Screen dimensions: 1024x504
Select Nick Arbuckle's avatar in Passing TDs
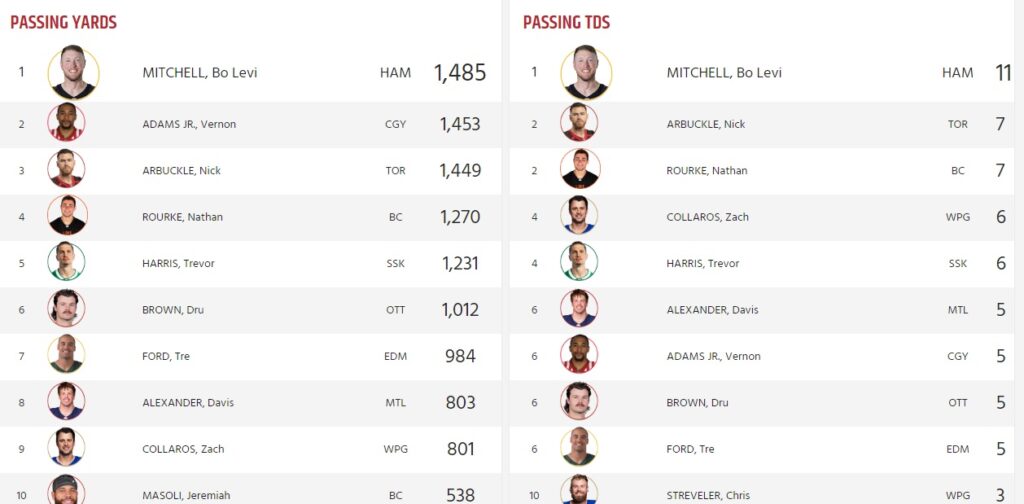(x=579, y=122)
